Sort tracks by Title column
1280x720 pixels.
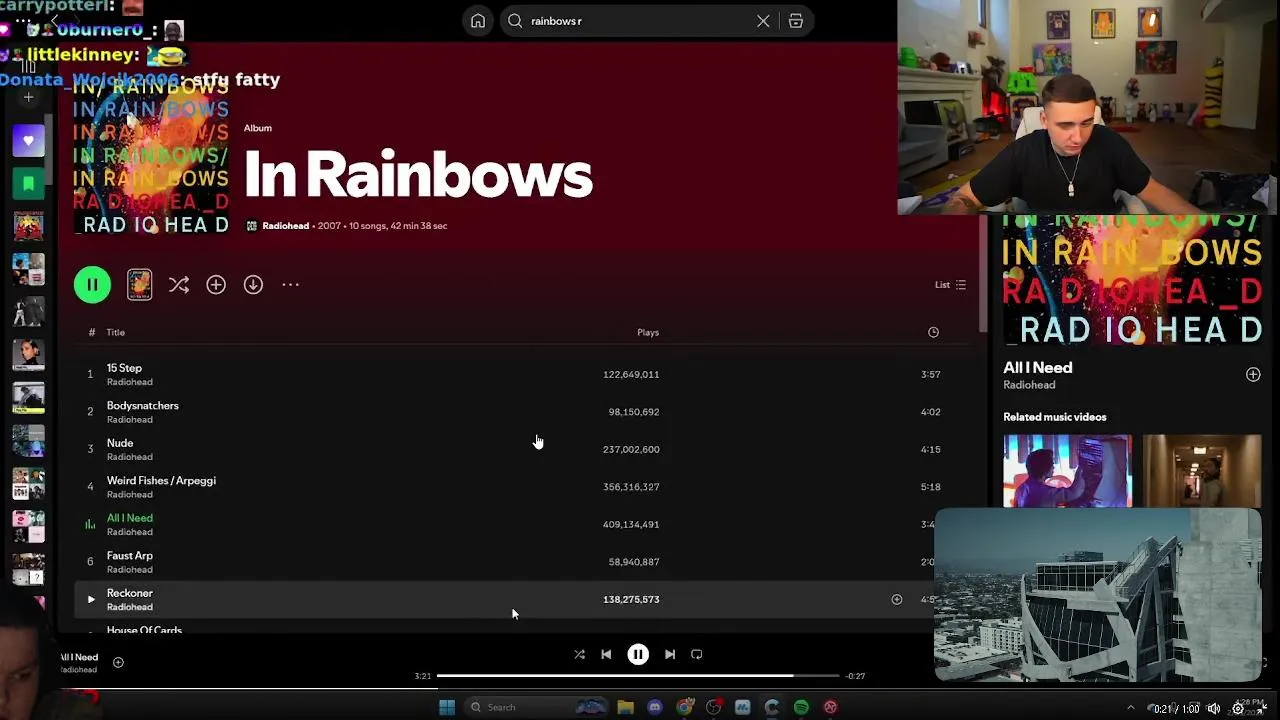116,332
